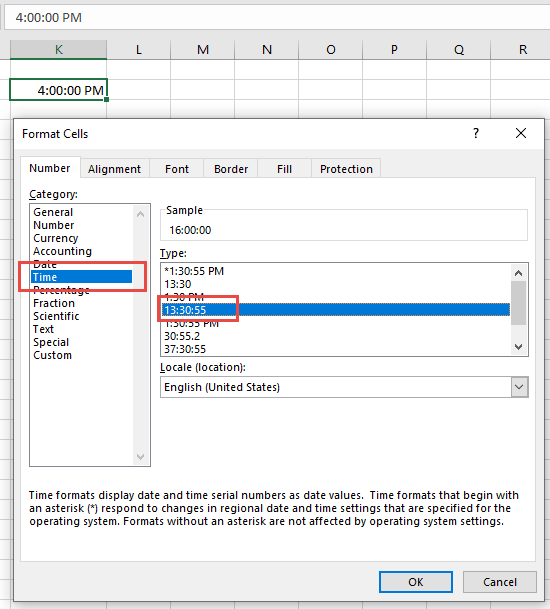Open the Border tab
Screen dimensions: 550x609
pos(231,169)
